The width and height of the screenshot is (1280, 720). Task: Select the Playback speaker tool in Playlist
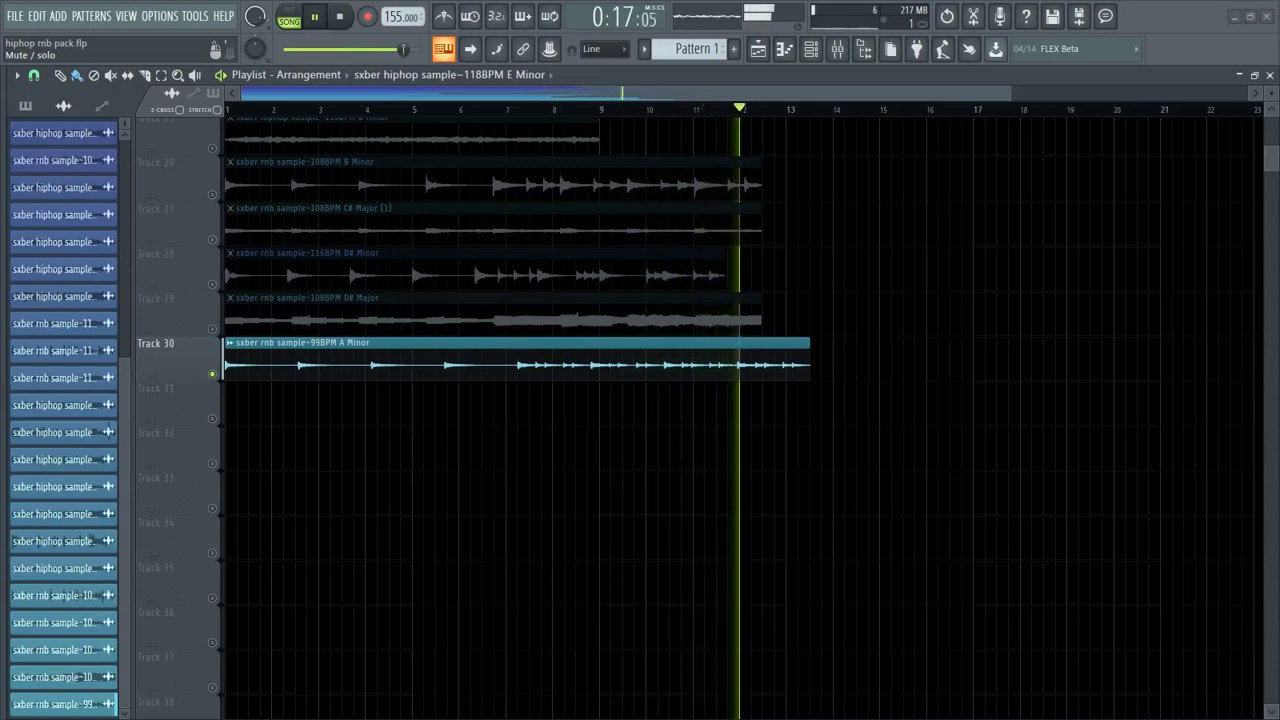click(195, 75)
